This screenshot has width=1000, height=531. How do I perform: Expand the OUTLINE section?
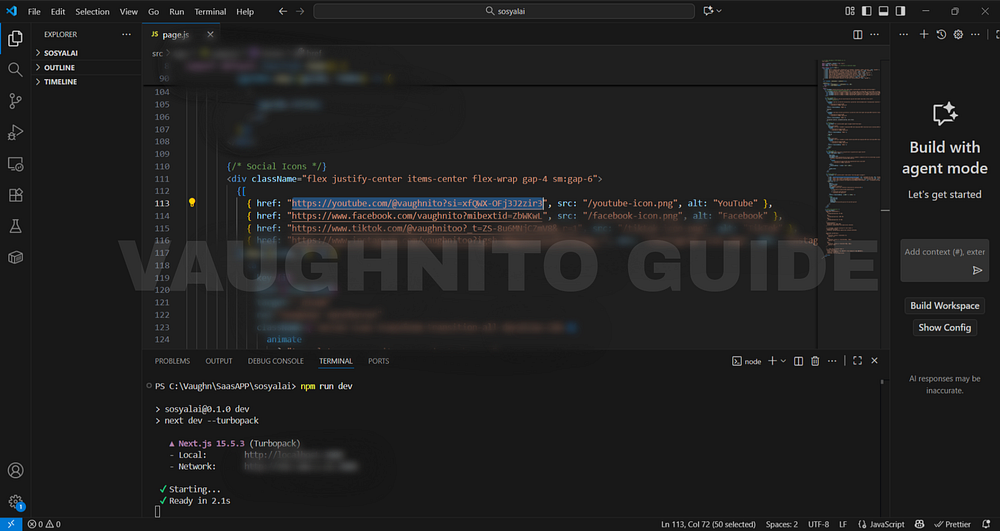click(x=86, y=68)
